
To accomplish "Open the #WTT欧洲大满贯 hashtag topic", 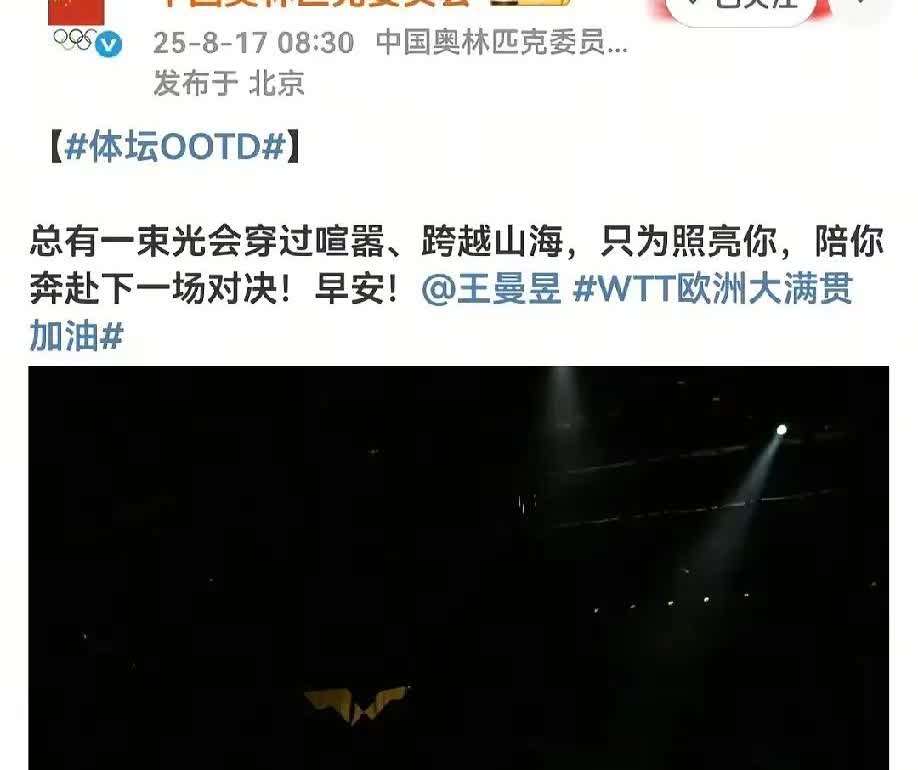I will pyautogui.click(x=713, y=289).
